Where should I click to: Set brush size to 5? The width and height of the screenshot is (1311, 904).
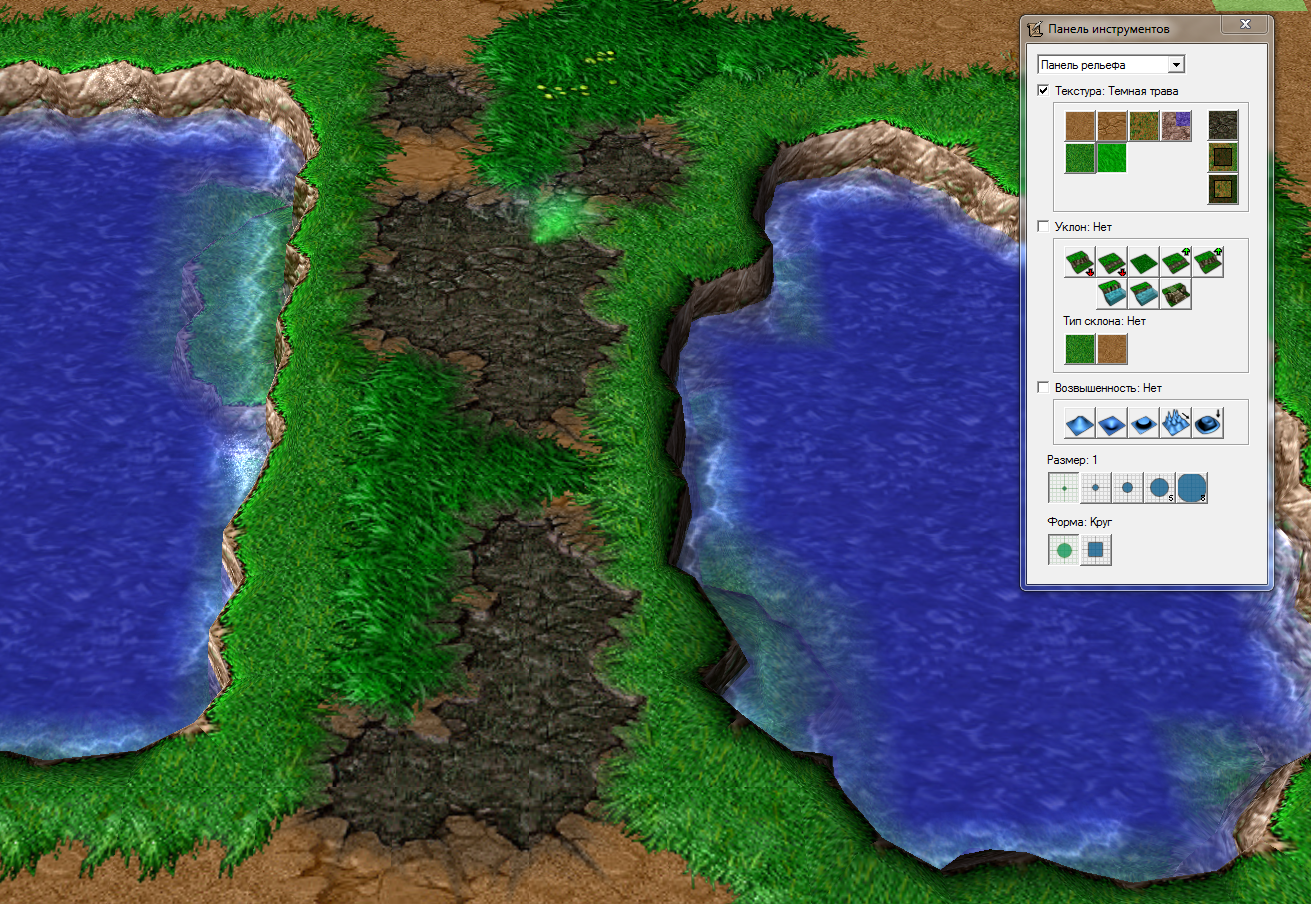tap(1160, 488)
